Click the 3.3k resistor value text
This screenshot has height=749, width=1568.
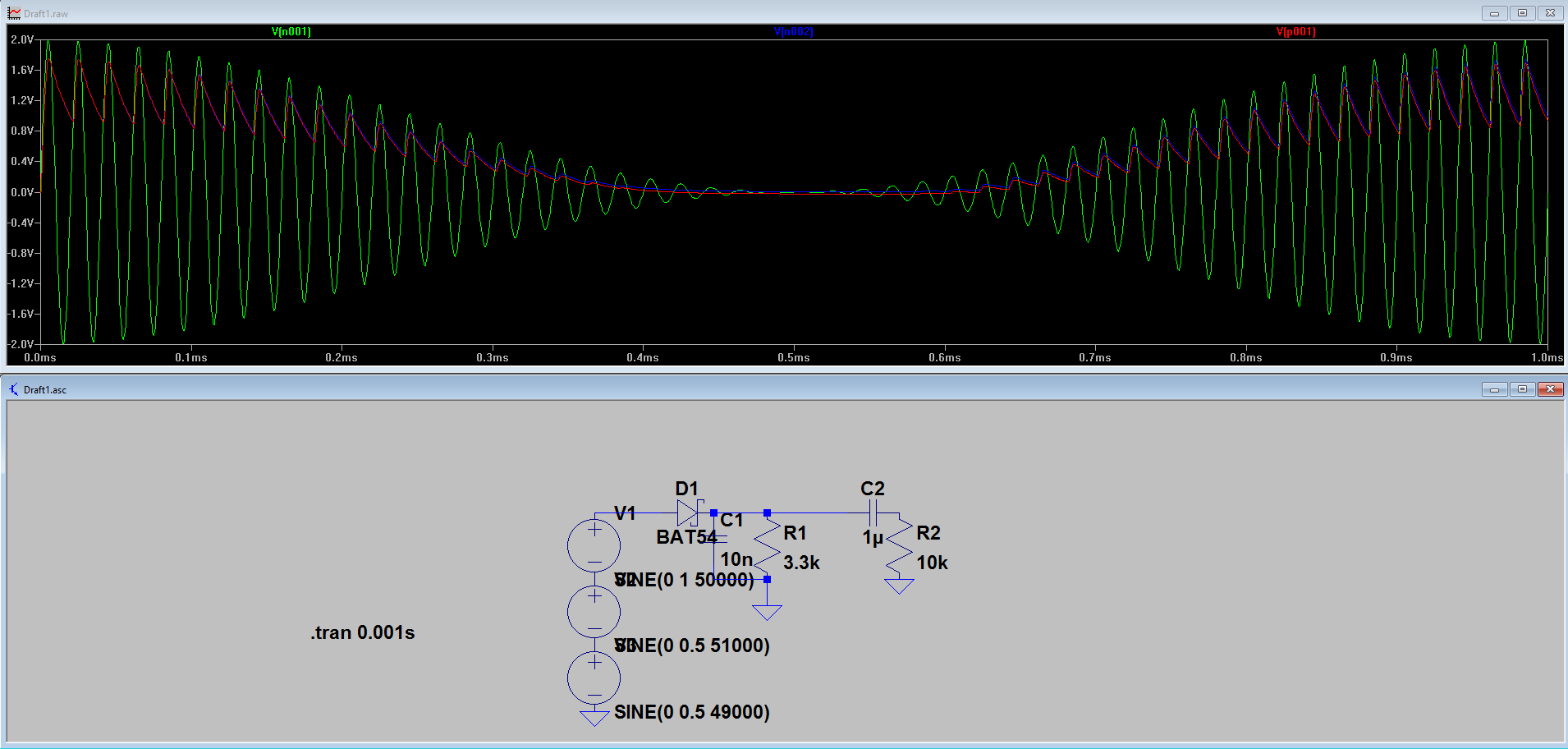pos(801,563)
